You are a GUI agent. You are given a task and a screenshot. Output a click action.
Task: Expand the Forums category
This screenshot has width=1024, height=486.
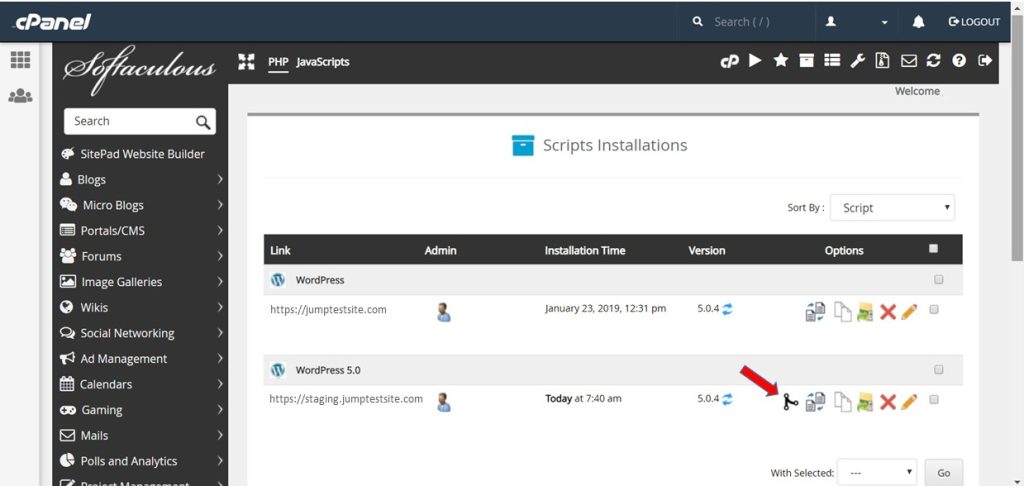tap(141, 256)
